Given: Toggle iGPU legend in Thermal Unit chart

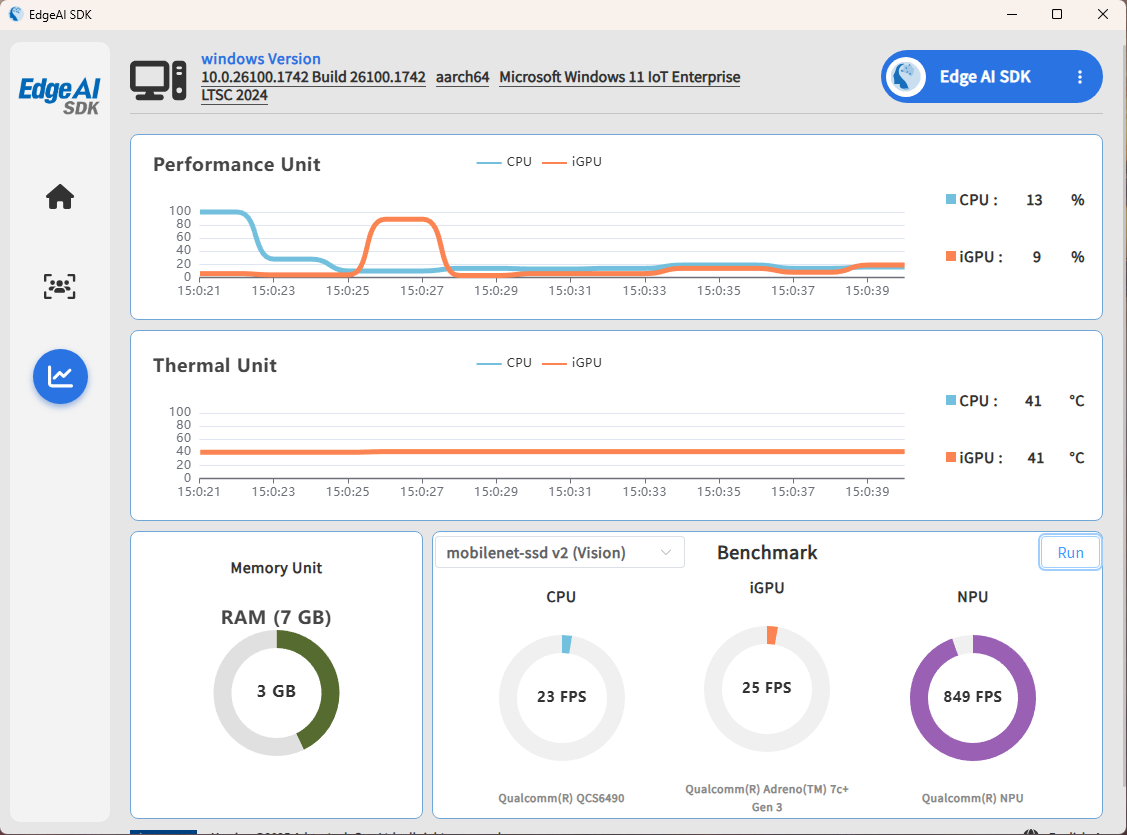Looking at the screenshot, I should click(571, 363).
